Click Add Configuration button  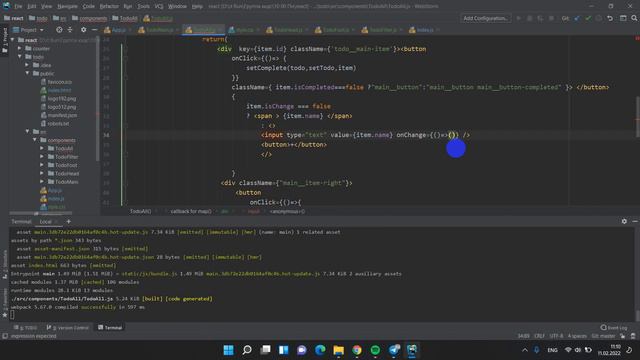485,18
